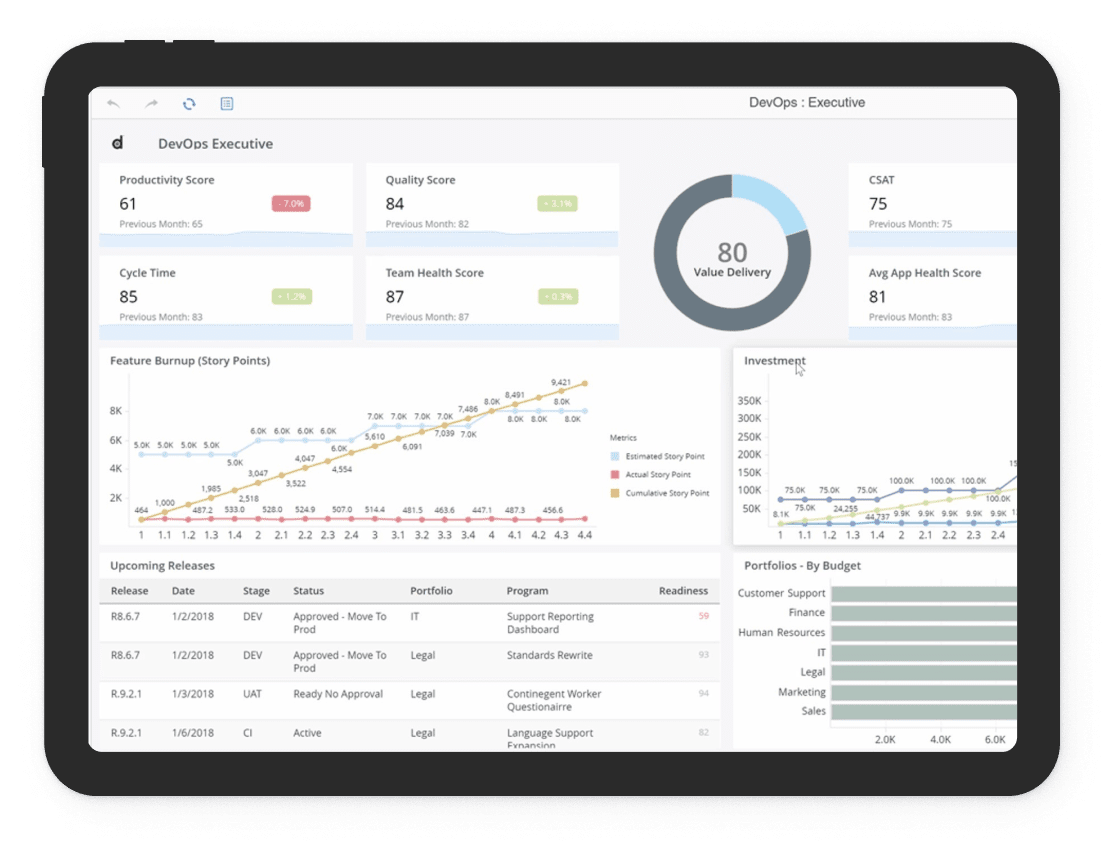This screenshot has height=857, width=1119.
Task: Click the Value Delivery donut chart
Action: tap(732, 253)
